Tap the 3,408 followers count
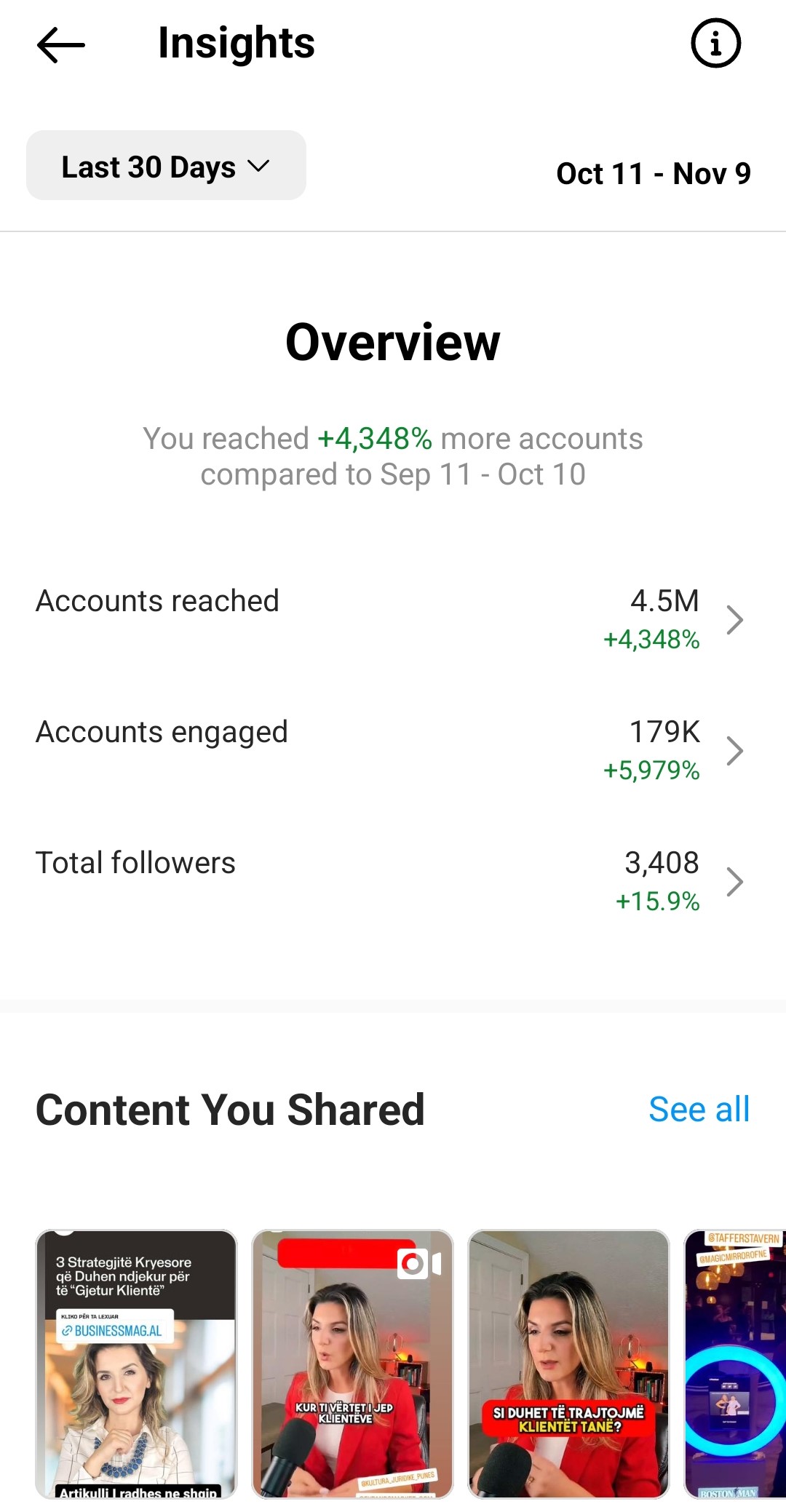Viewport: 786px width, 1512px height. [662, 863]
